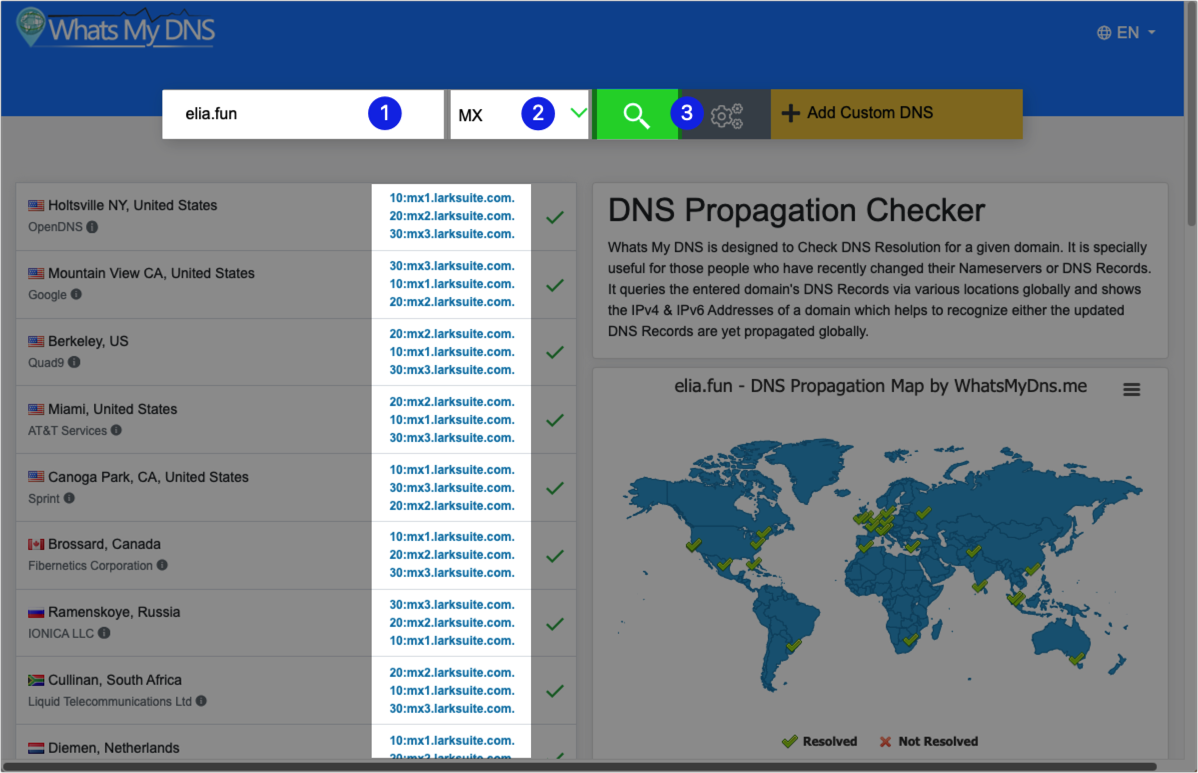The height and width of the screenshot is (773, 1198).
Task: Toggle the Resolved legend item
Action: [819, 741]
